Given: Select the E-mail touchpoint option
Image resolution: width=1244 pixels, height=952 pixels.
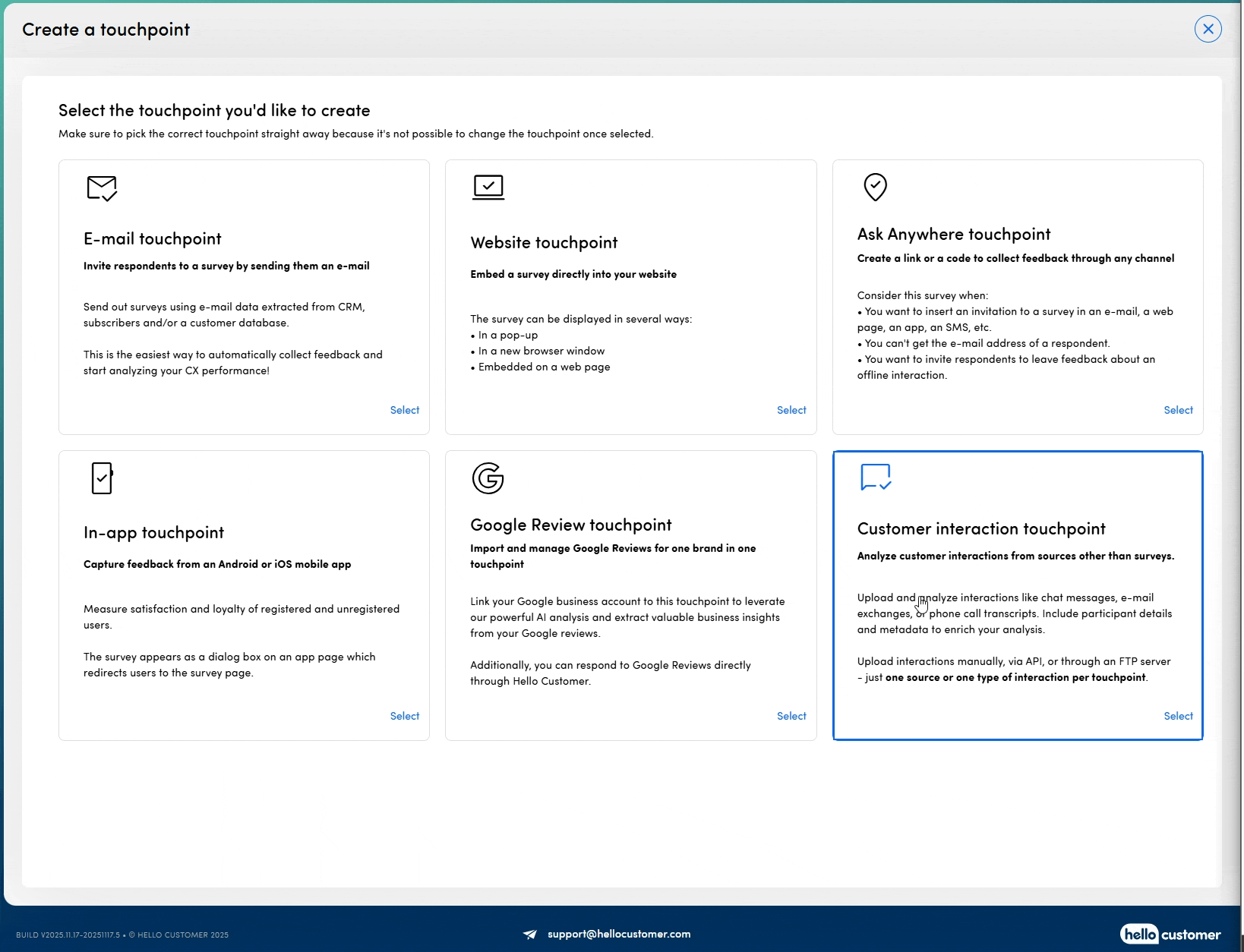Looking at the screenshot, I should (x=404, y=410).
